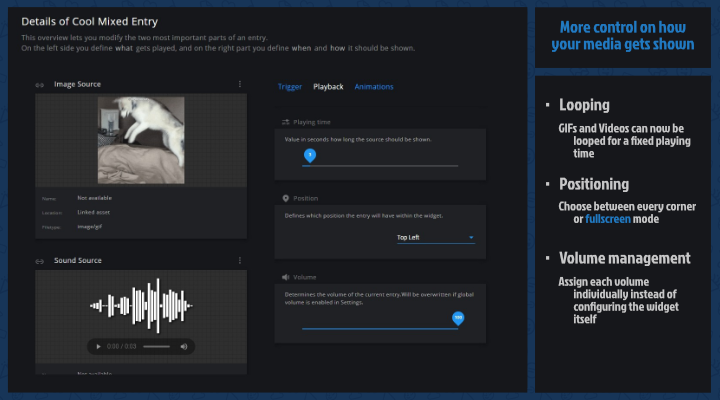Click the 'image/gif' filetype value
This screenshot has height=400, width=720.
point(90,226)
